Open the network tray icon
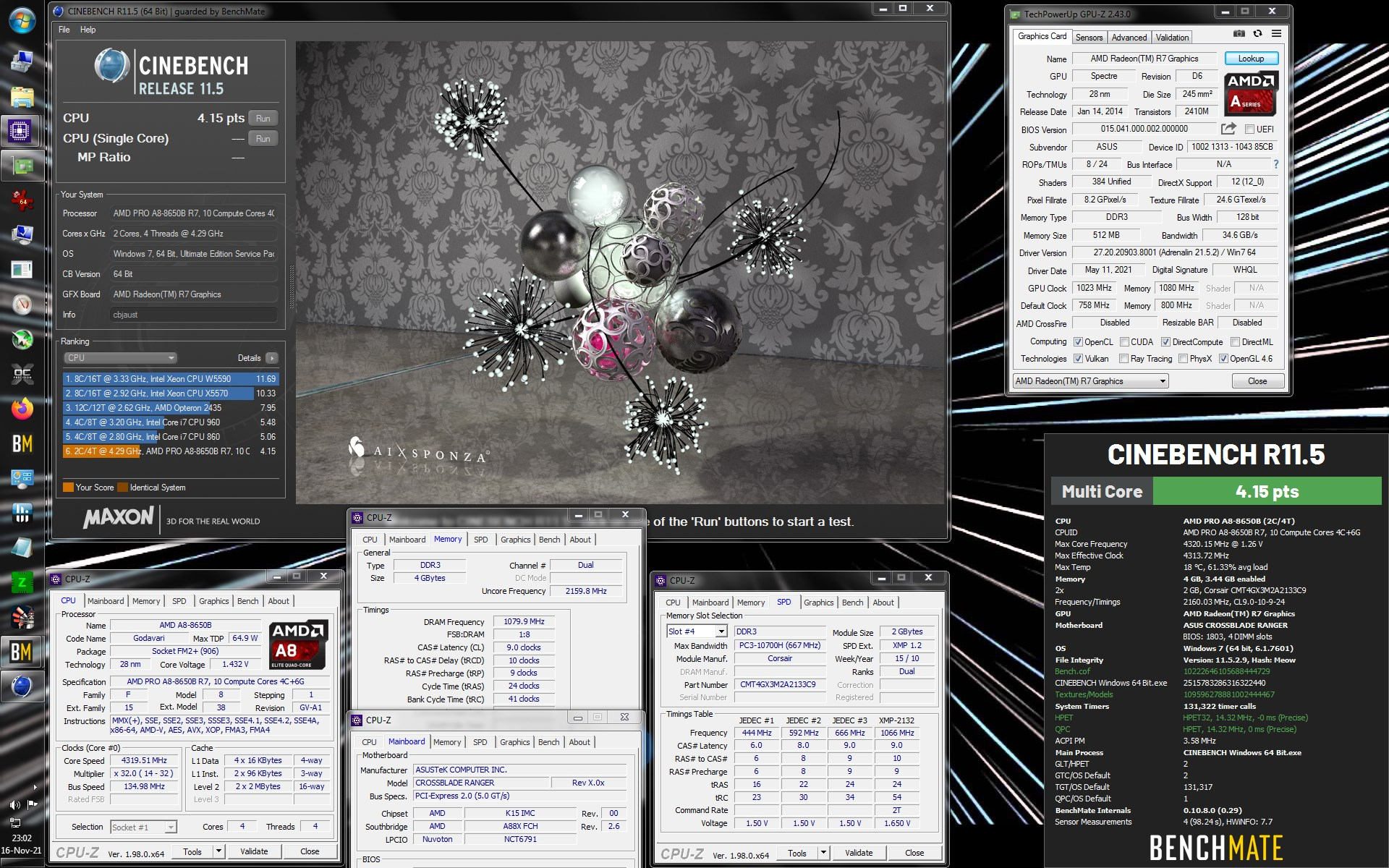The width and height of the screenshot is (1389, 868). 14,822
